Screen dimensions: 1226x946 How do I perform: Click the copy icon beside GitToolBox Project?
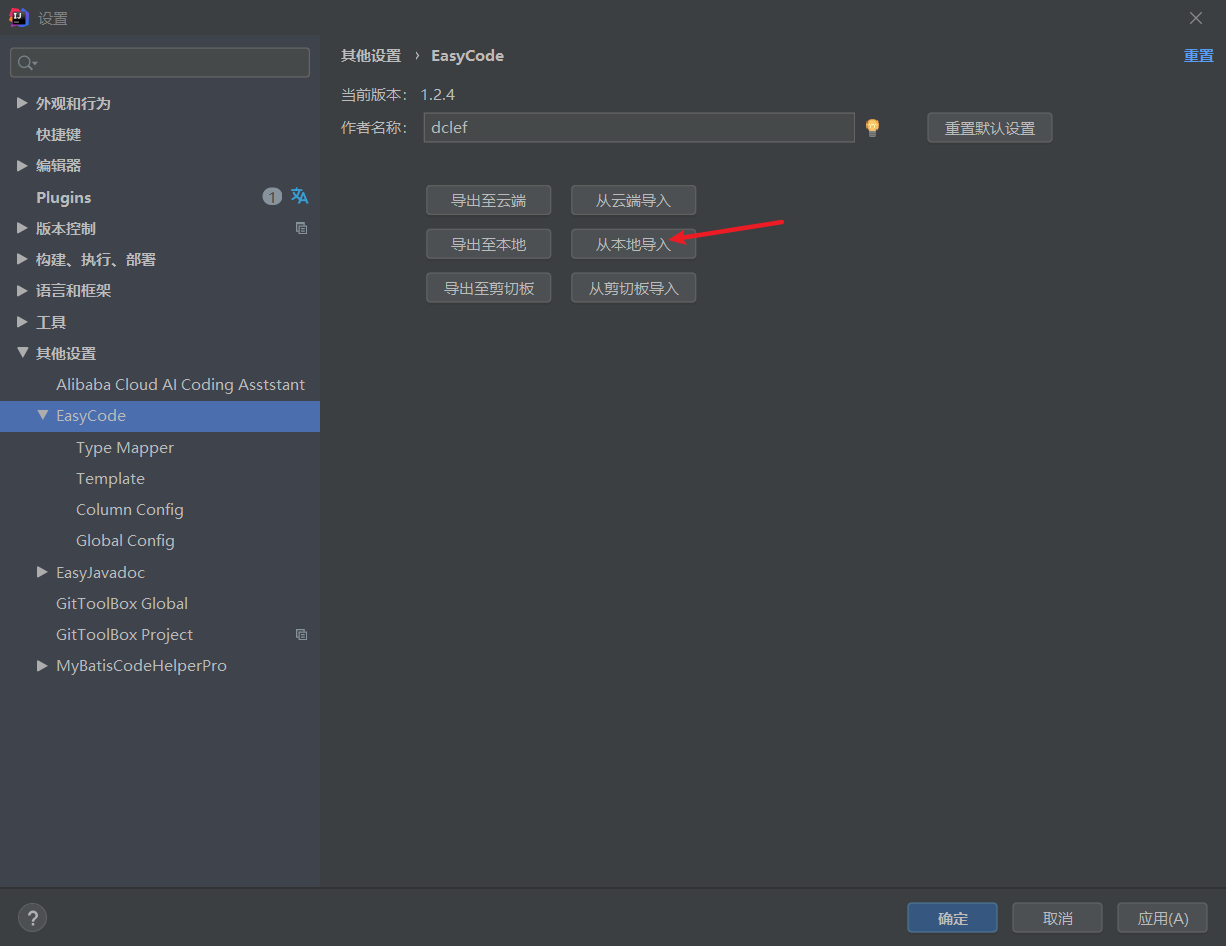[x=301, y=634]
